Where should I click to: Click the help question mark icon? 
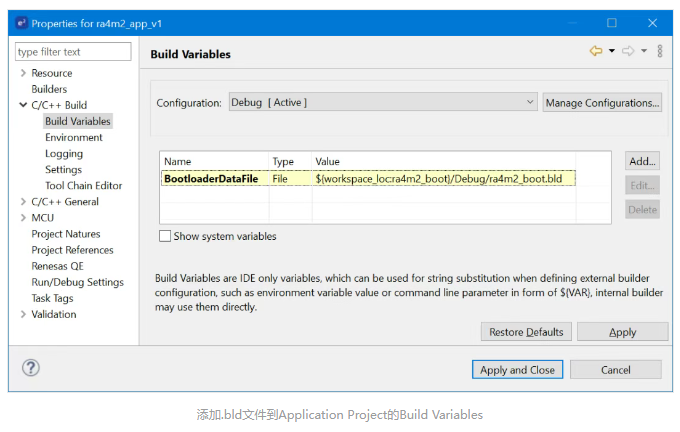(31, 368)
